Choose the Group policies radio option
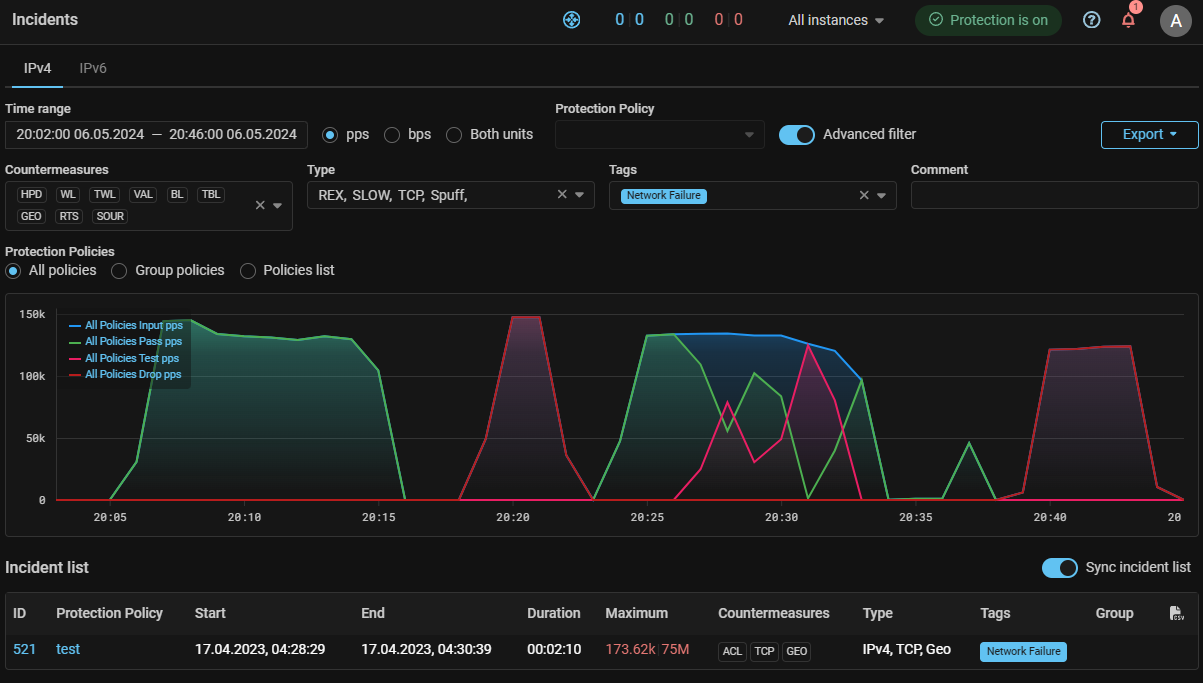Image resolution: width=1203 pixels, height=683 pixels. coord(119,270)
